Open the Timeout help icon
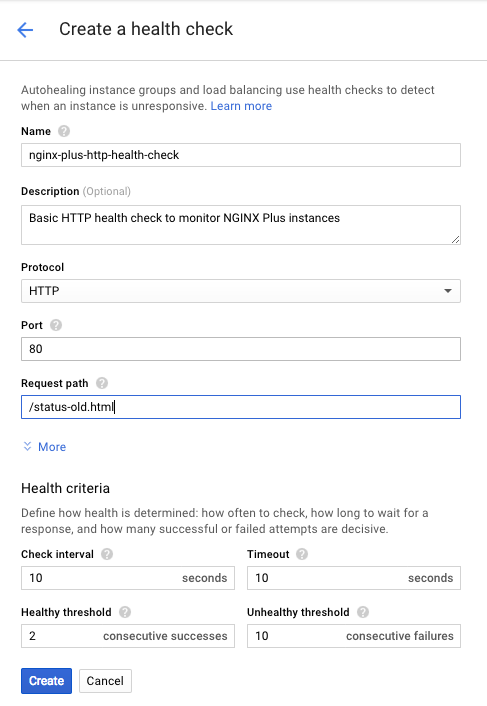This screenshot has width=487, height=706. (302, 554)
